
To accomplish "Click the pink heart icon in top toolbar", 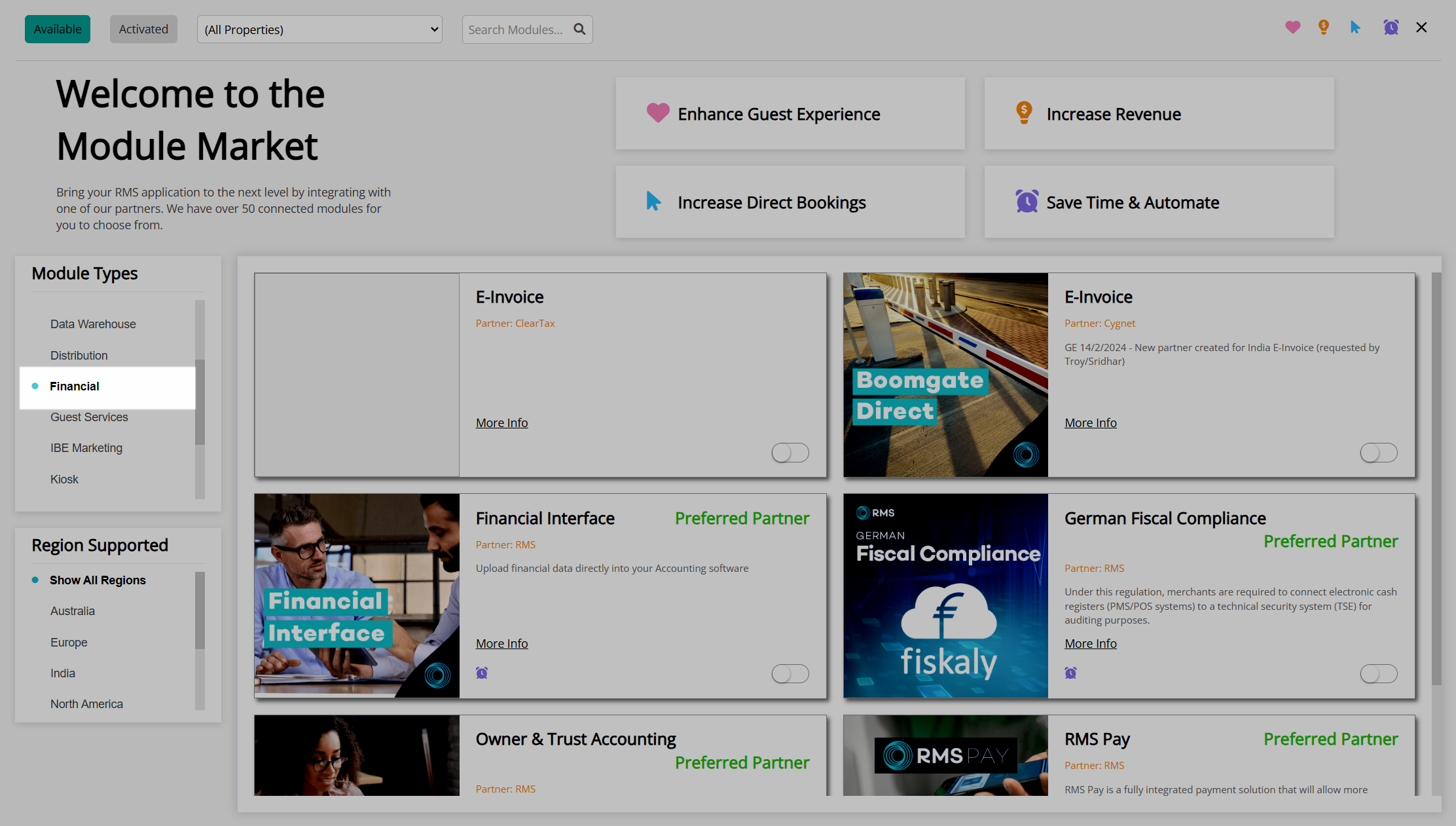I will [1292, 28].
